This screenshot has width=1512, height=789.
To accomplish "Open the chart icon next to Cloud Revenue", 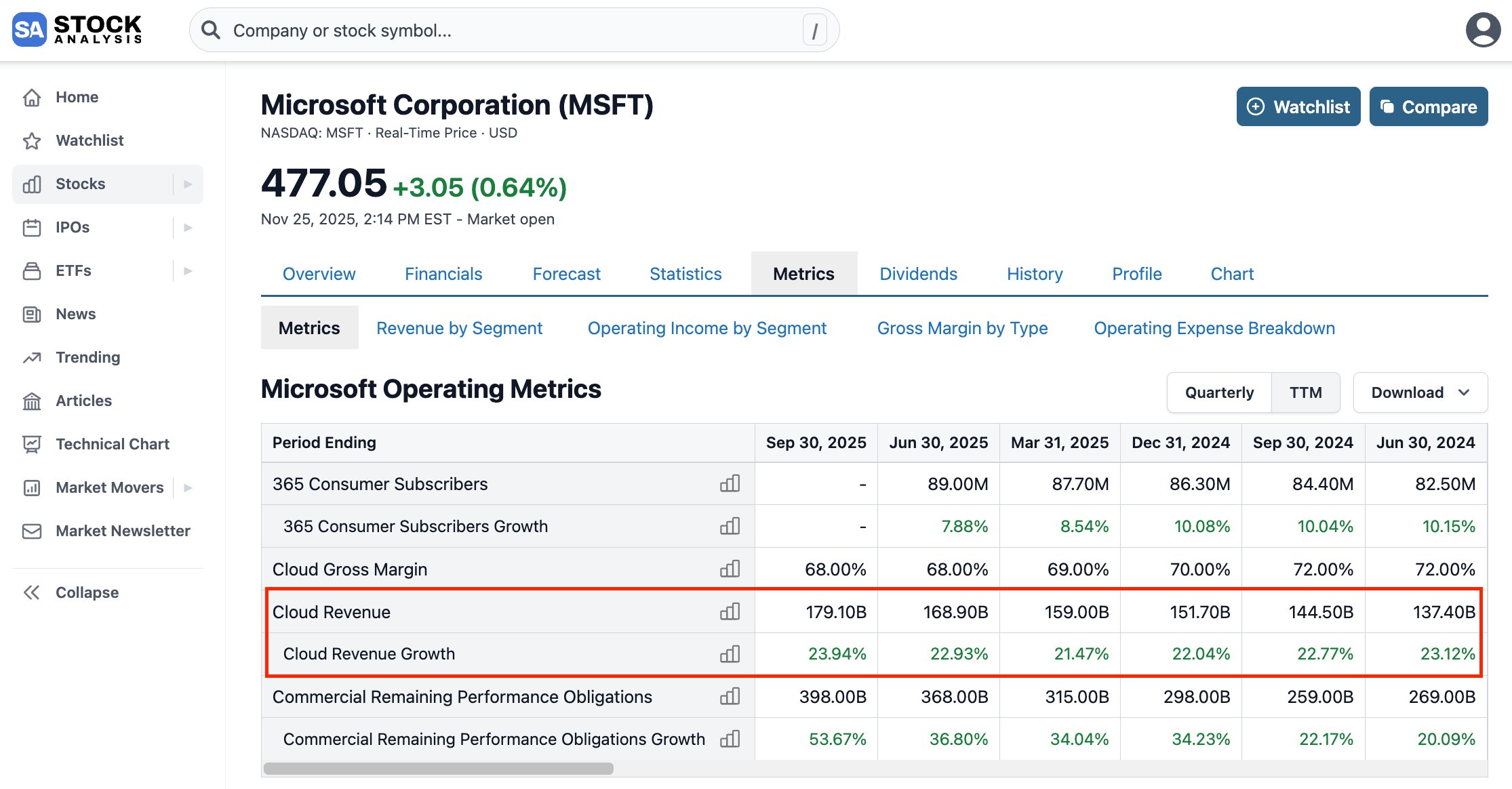I will [x=730, y=611].
